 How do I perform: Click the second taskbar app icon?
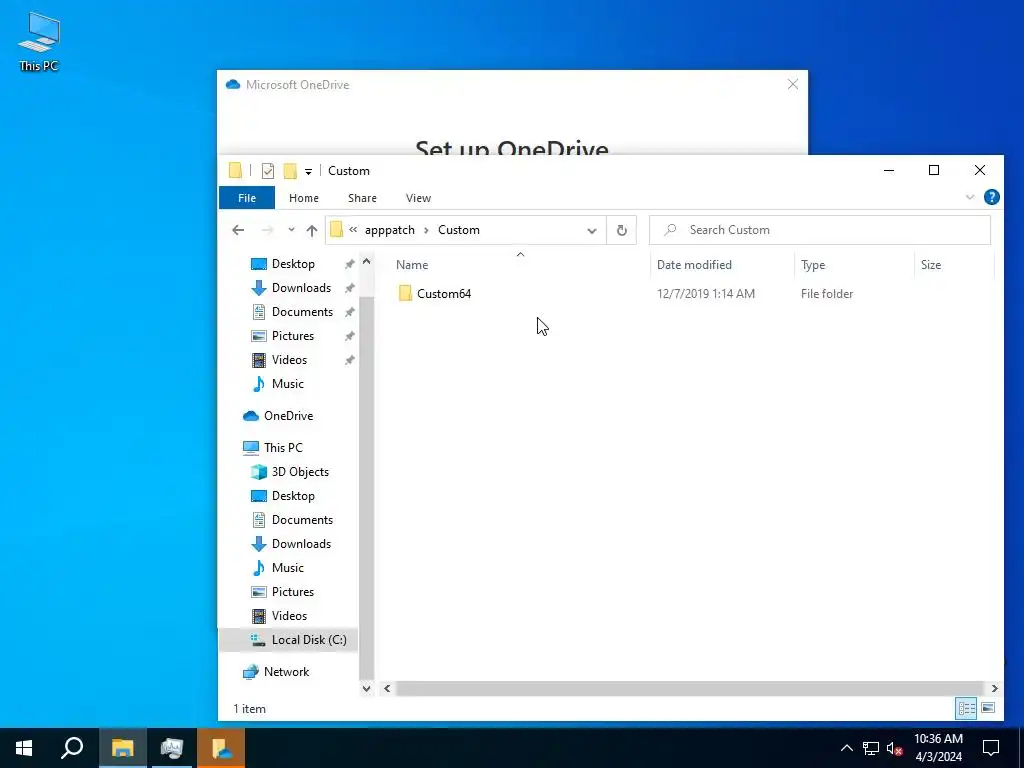coord(172,748)
